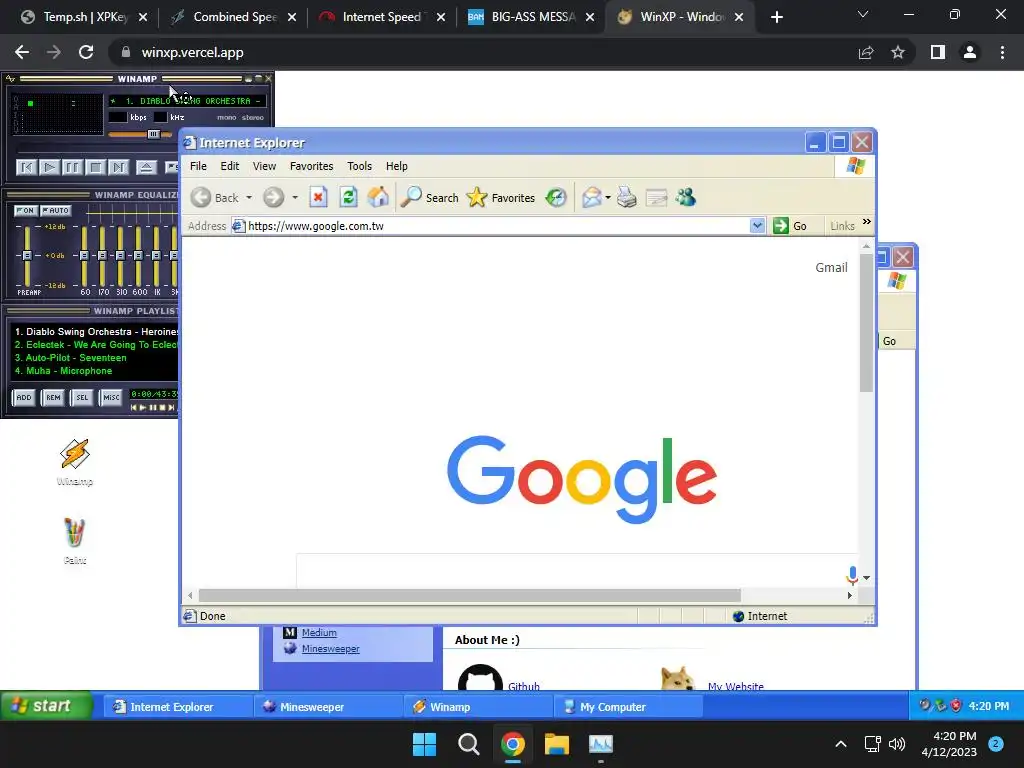Expand the Back button history dropdown arrow
This screenshot has width=1024, height=768.
click(x=249, y=197)
